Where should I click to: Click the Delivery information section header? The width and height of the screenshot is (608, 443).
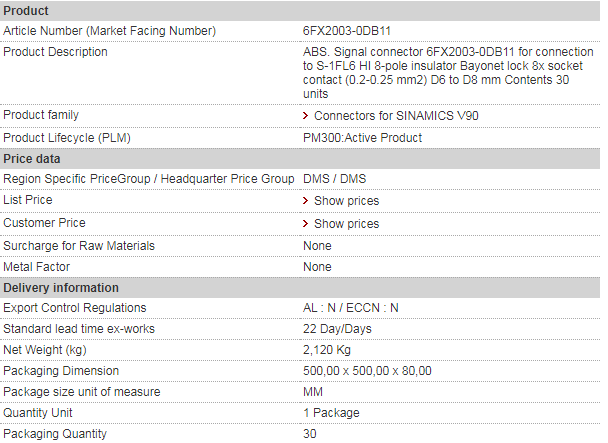coord(300,288)
